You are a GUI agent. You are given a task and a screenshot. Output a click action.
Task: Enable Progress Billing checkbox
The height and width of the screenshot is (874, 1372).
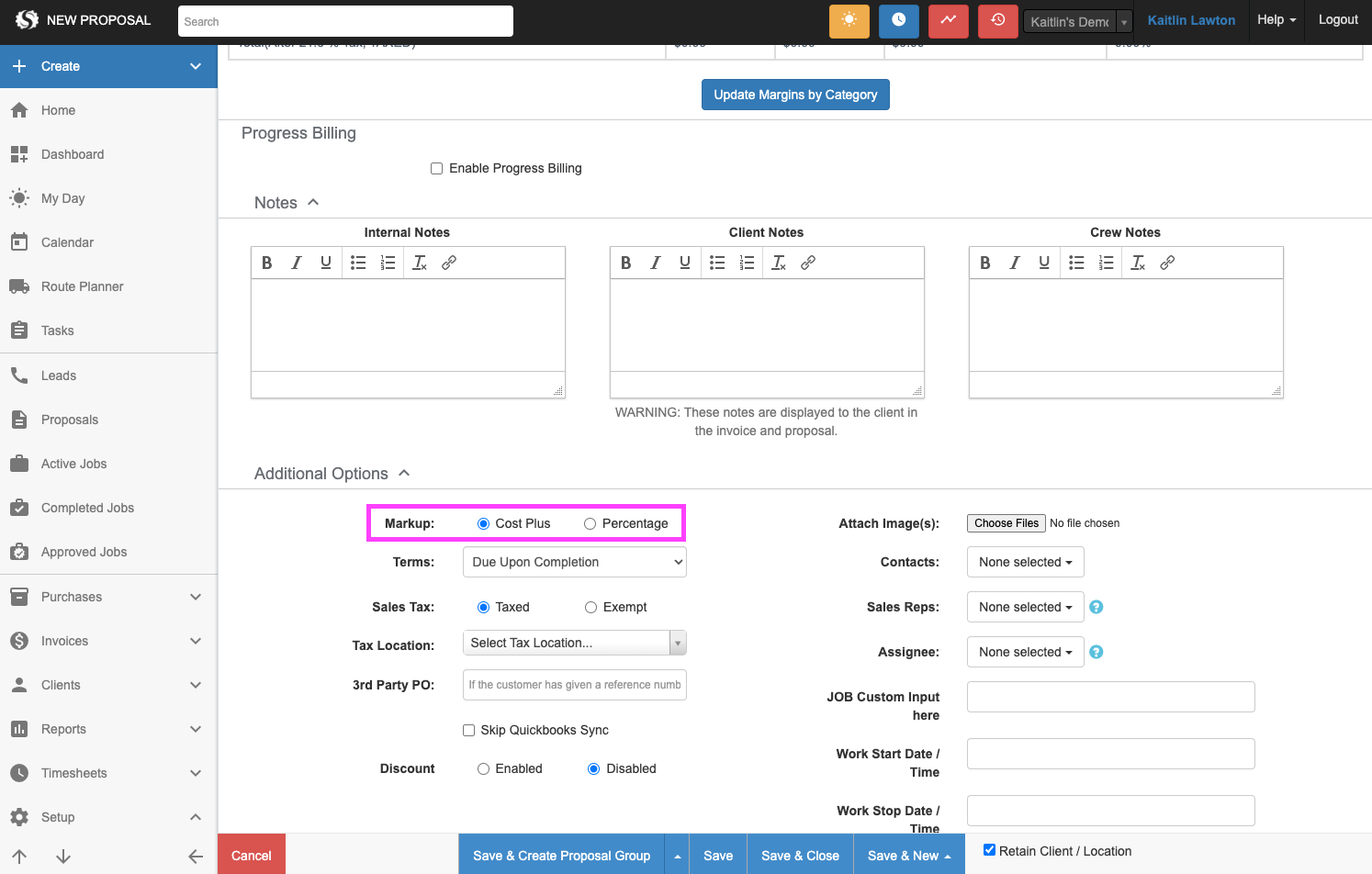coord(437,168)
